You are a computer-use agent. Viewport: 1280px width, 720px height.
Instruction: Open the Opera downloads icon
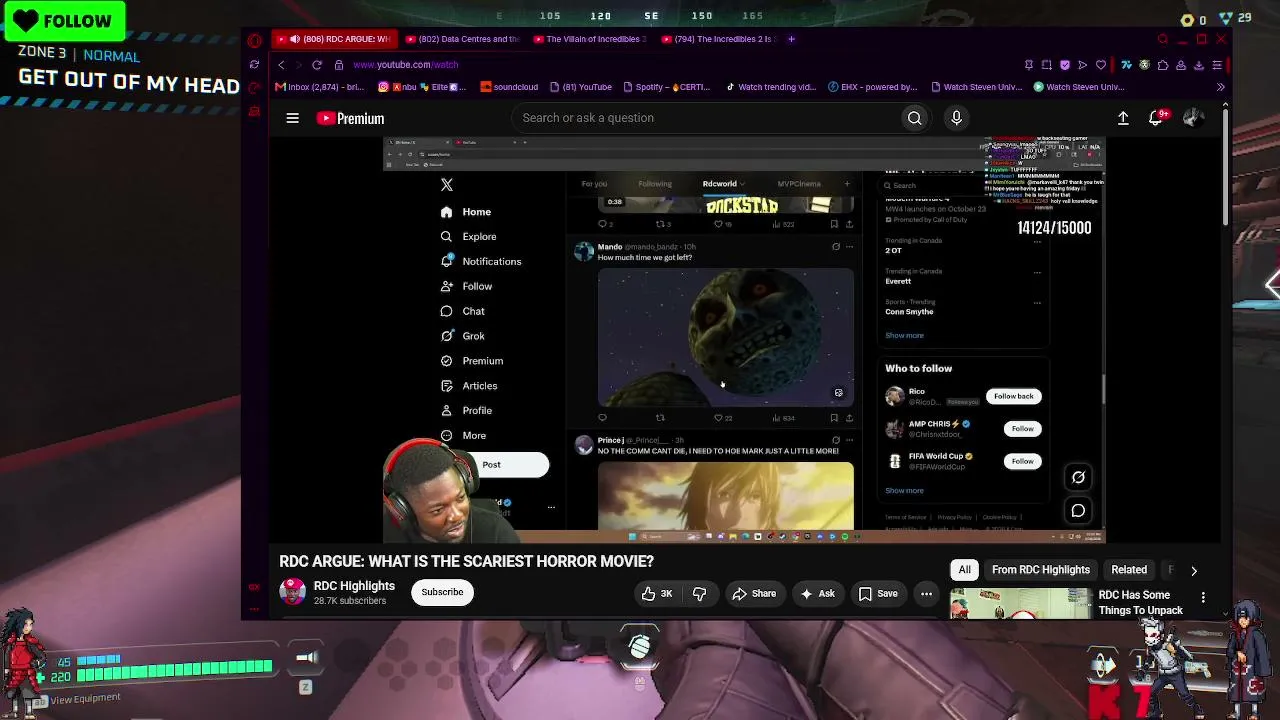pos(1199,65)
